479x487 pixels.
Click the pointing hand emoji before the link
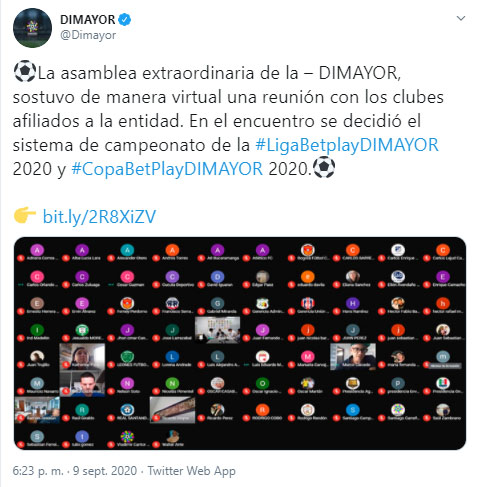click(25, 215)
